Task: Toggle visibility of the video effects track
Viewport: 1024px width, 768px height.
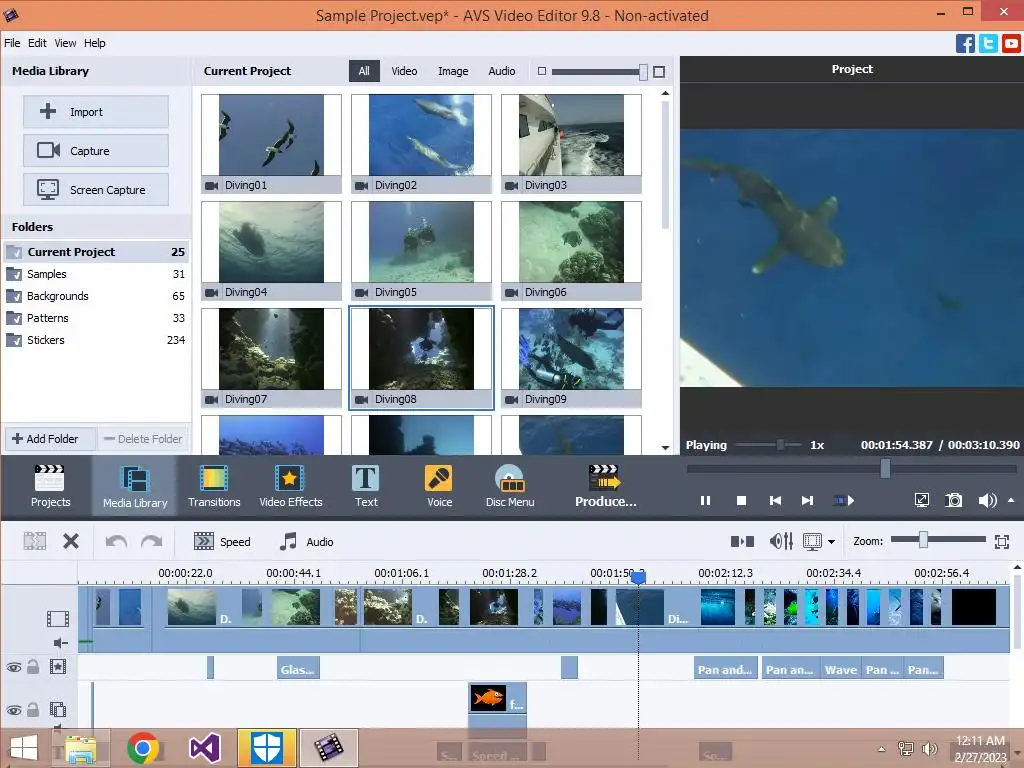Action: point(14,667)
